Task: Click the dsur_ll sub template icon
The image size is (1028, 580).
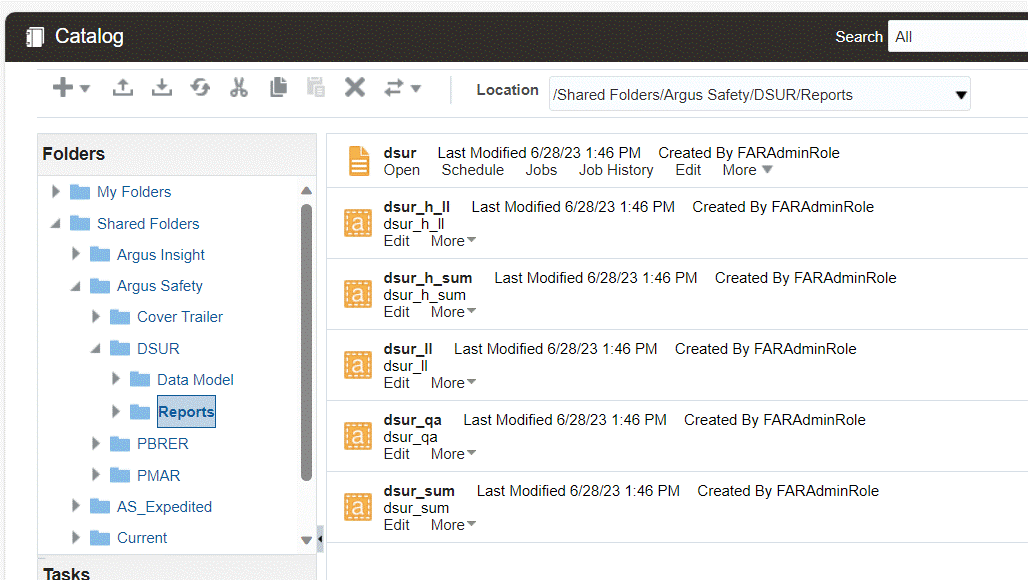Action: pyautogui.click(x=358, y=365)
